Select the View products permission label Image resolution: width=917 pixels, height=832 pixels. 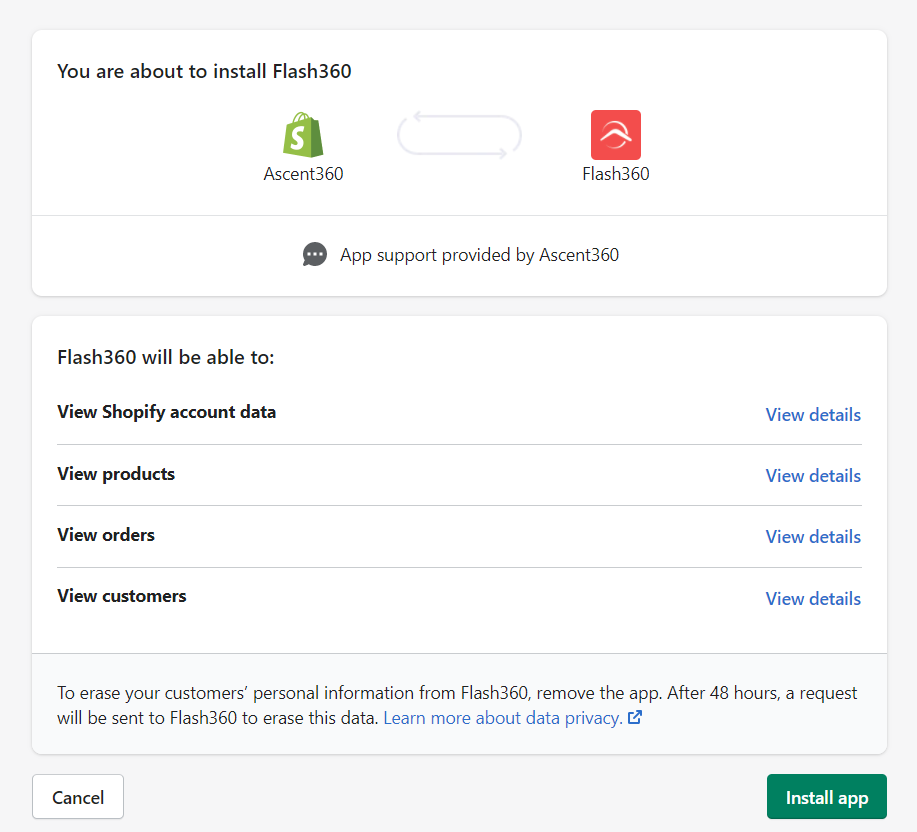pos(116,474)
